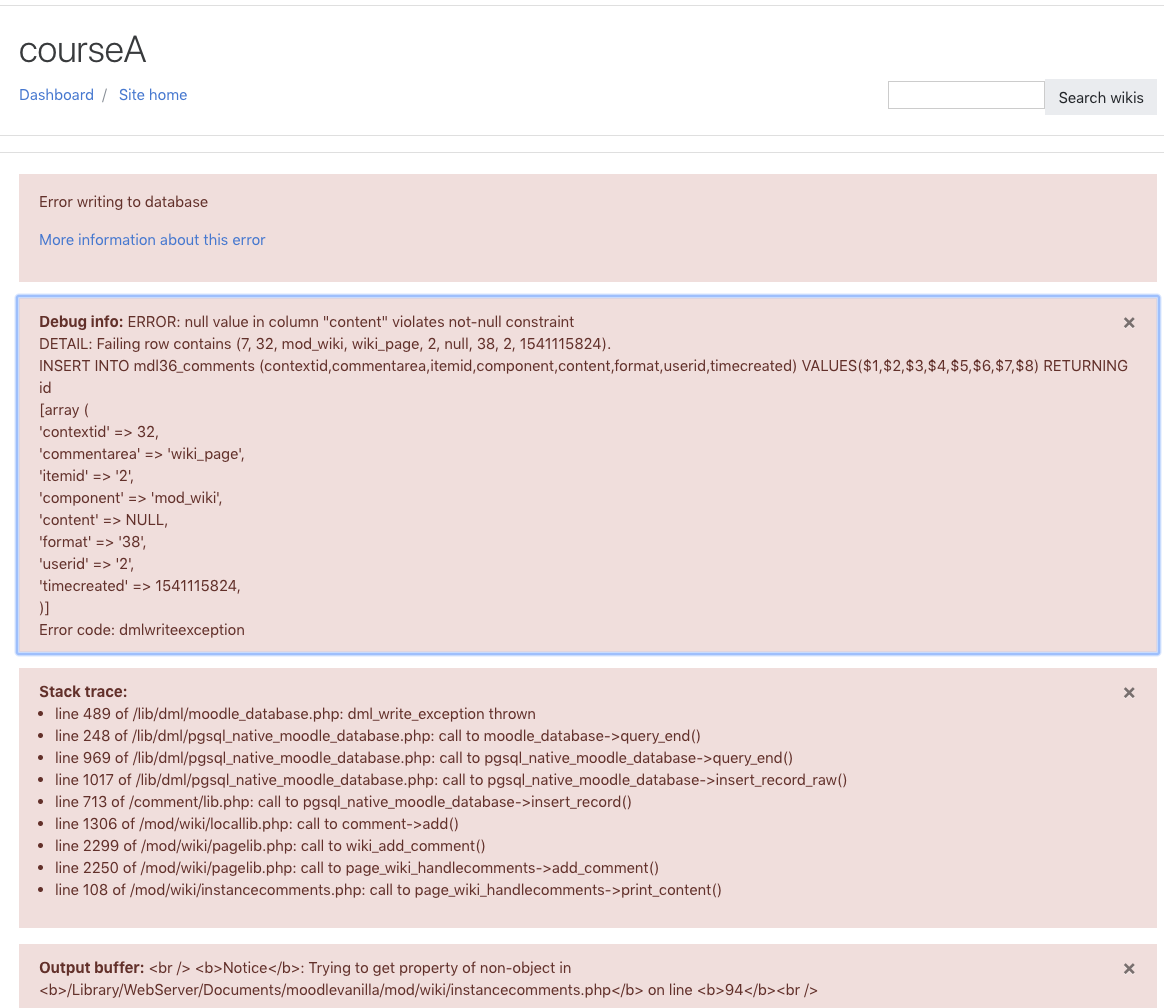Select the 'Stack trace:' bold label

83,692
